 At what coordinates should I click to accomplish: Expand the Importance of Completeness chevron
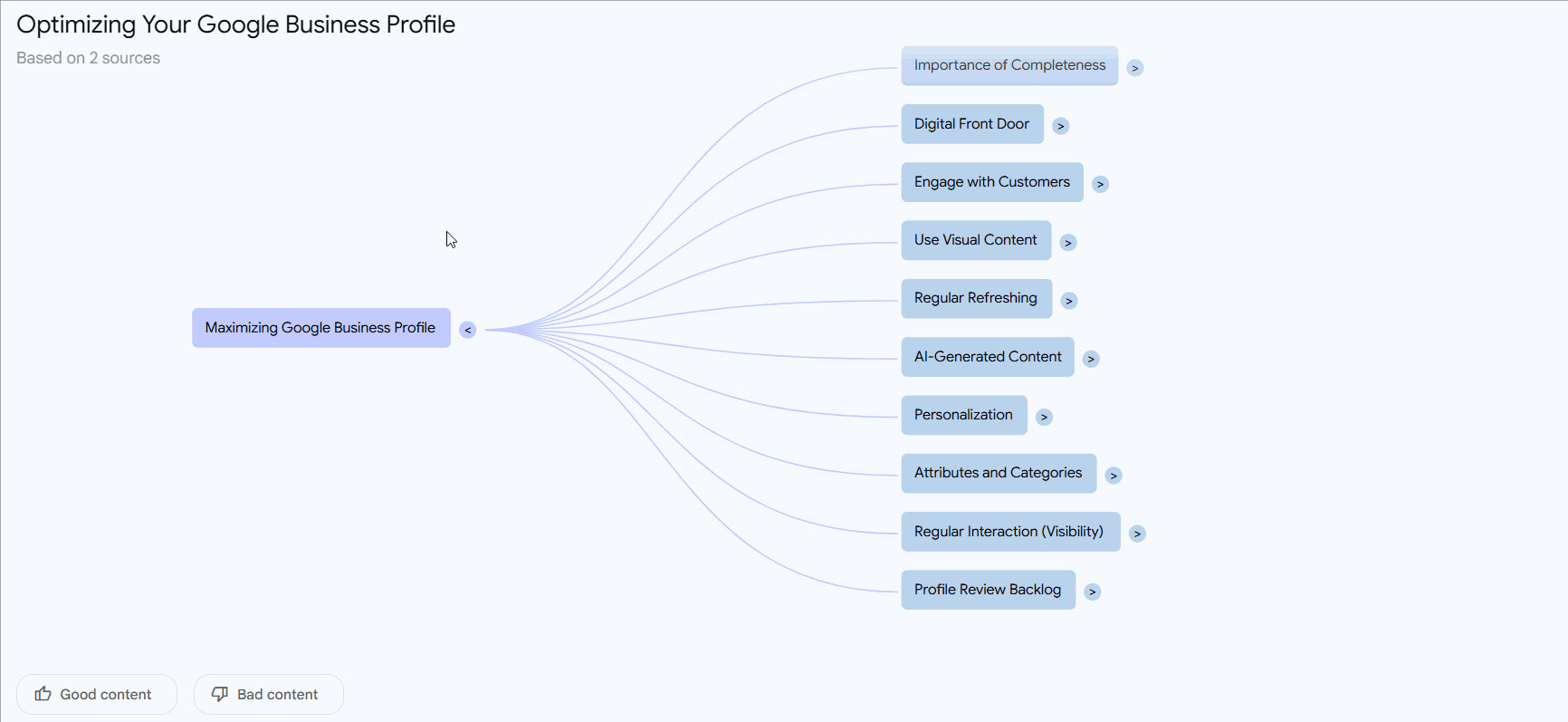(1135, 68)
